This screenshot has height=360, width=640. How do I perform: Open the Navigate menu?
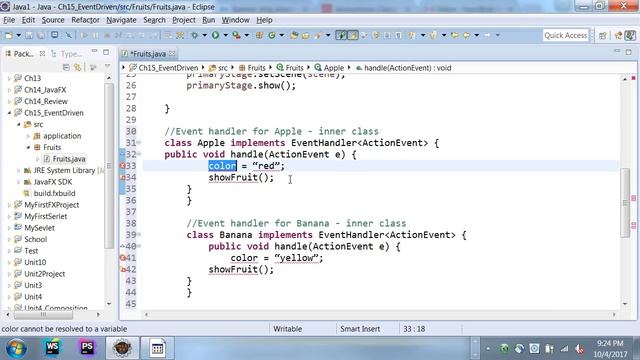(x=121, y=20)
